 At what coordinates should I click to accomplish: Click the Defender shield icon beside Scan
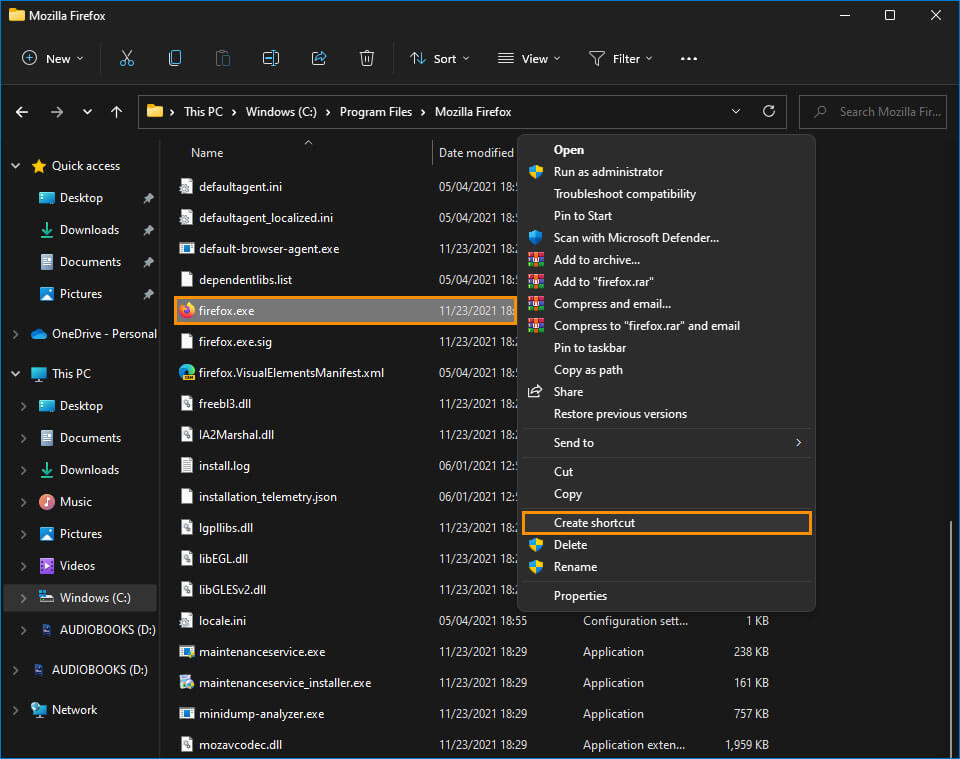536,237
